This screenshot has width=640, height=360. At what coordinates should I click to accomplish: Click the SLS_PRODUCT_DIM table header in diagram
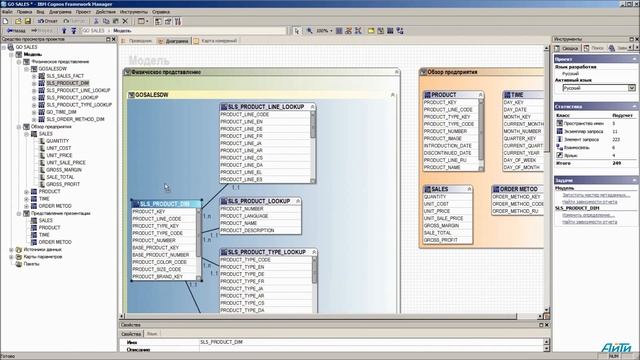[x=166, y=204]
